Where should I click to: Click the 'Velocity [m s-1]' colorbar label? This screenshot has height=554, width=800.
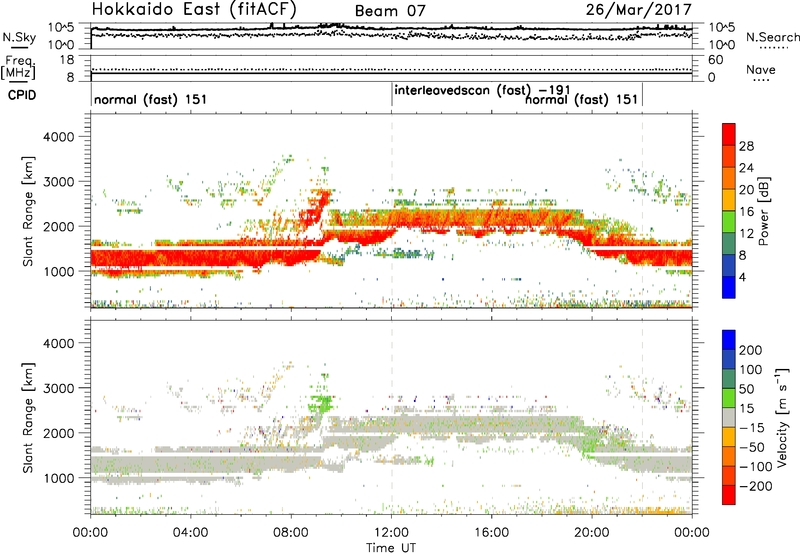click(x=782, y=417)
